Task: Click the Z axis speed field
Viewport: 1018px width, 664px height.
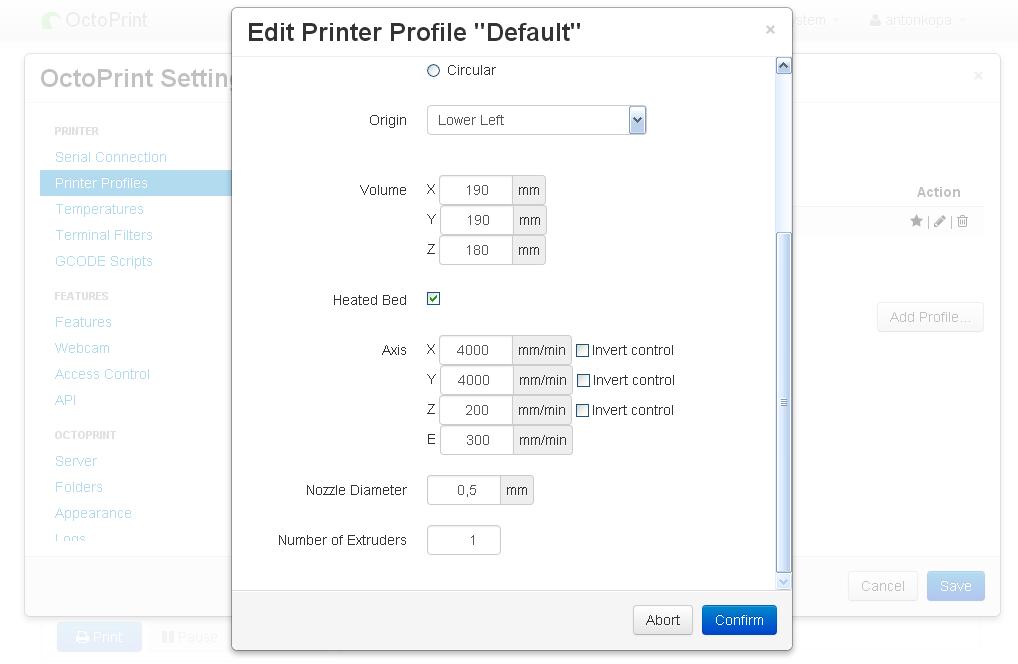Action: click(x=476, y=410)
